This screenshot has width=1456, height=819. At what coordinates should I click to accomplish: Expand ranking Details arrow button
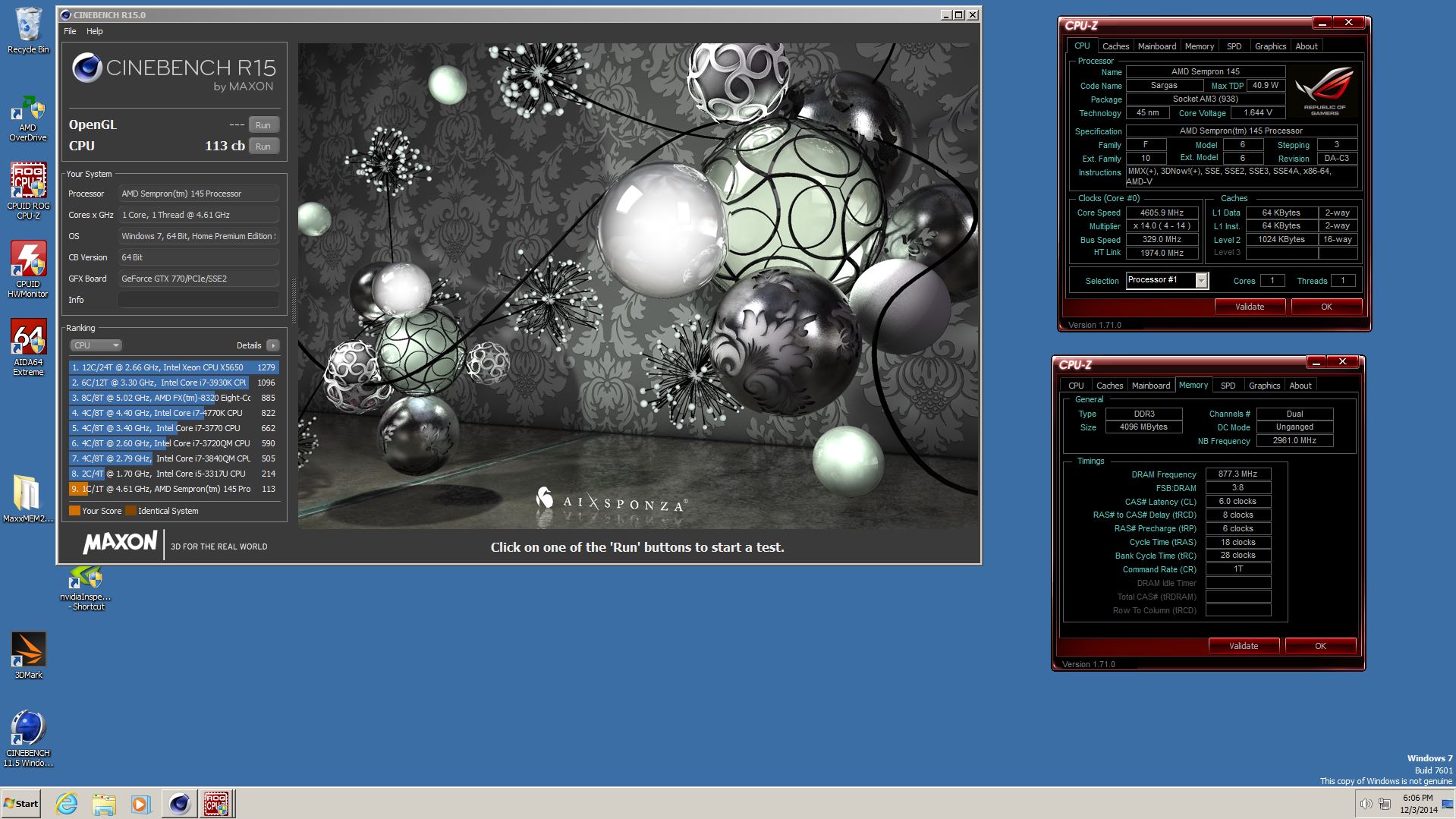pyautogui.click(x=273, y=345)
